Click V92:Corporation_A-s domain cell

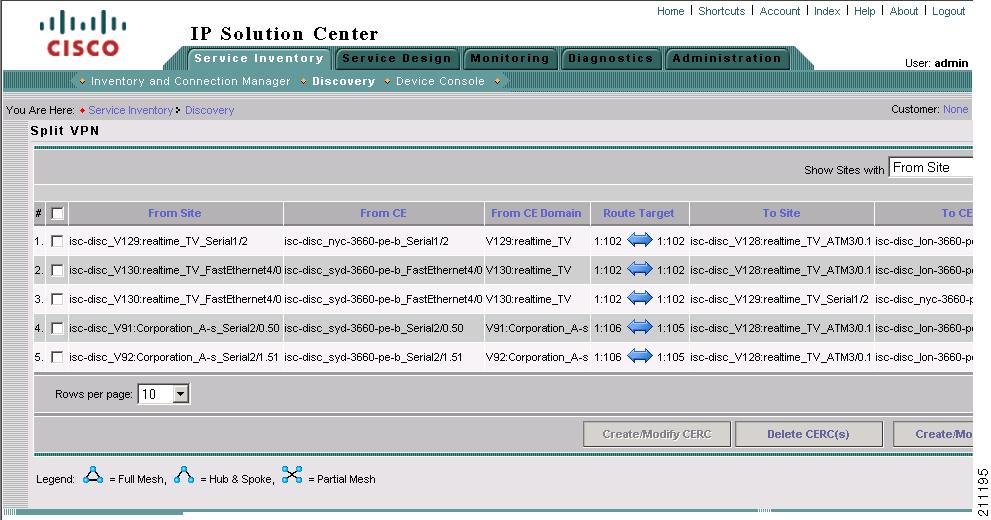point(537,358)
